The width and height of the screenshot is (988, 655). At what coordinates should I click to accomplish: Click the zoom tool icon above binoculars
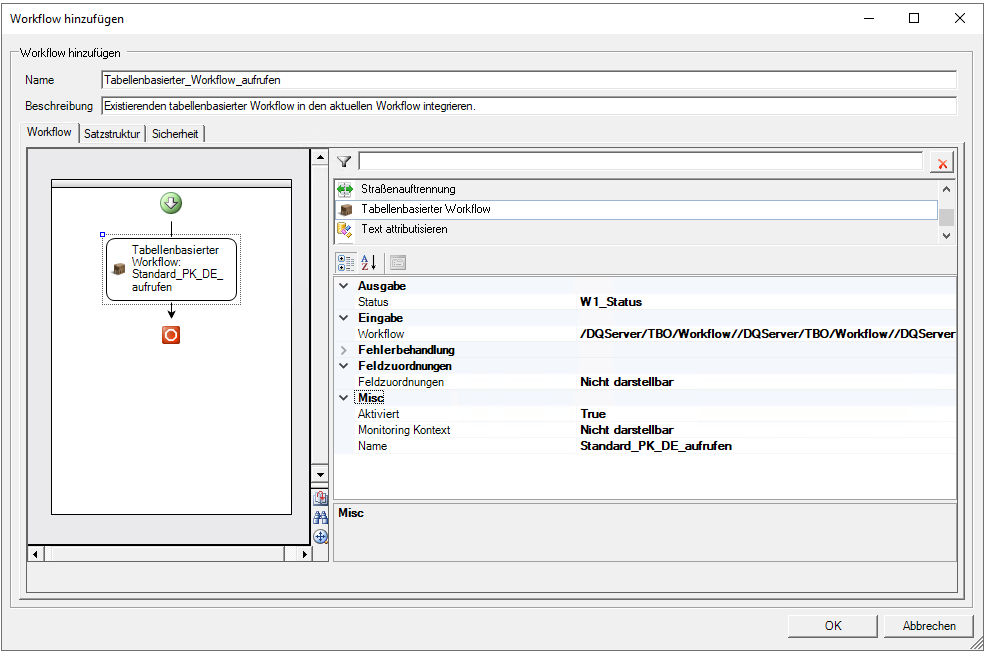320,498
